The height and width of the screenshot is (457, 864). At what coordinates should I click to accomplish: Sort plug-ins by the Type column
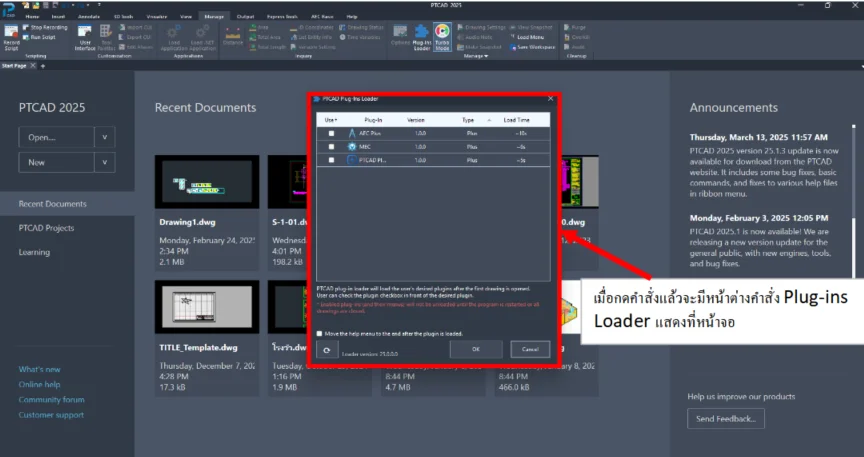tap(468, 120)
